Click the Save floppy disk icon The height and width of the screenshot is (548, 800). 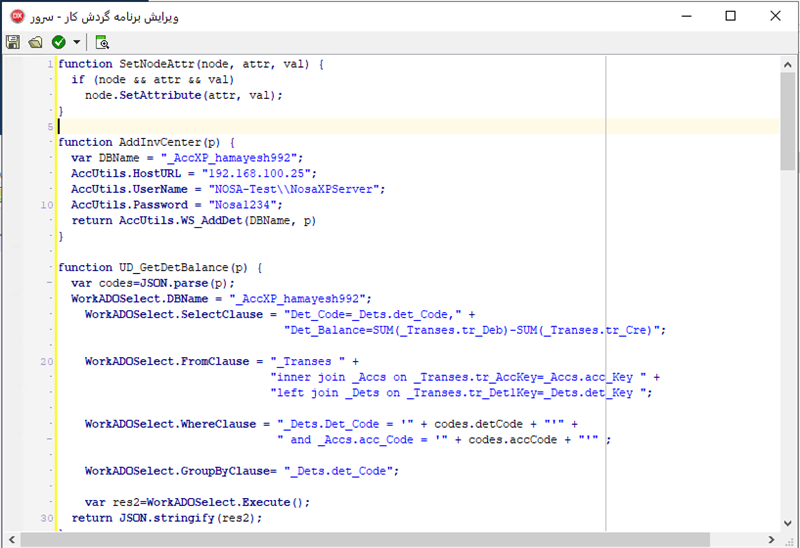[13, 42]
